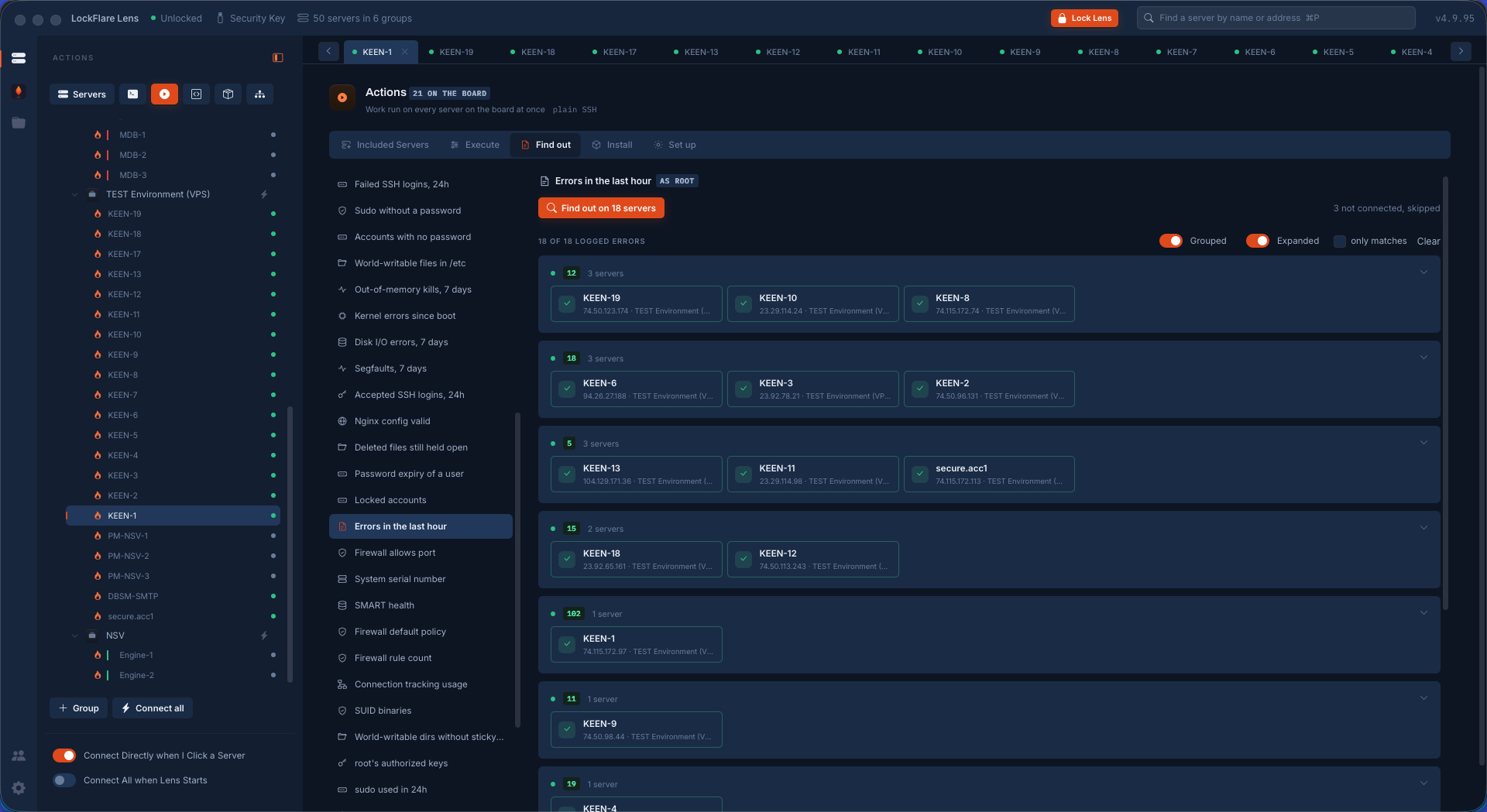
Task: Click the Unlocked status indicator
Action: coord(177,19)
